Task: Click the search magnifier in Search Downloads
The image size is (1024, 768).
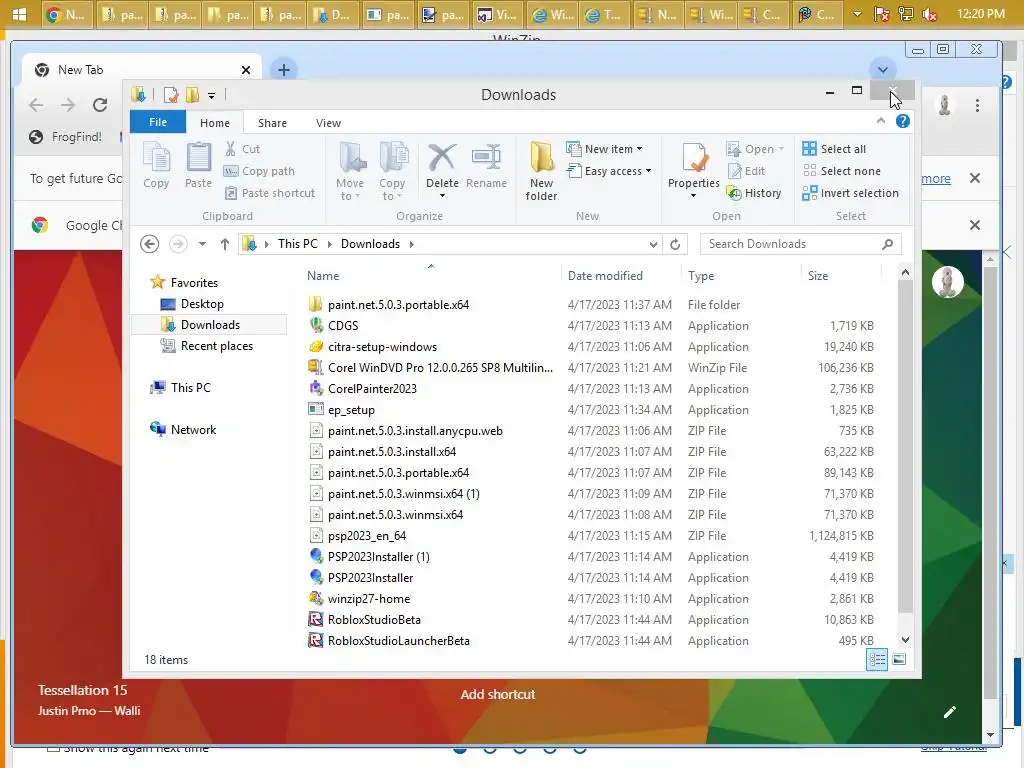Action: tap(887, 244)
